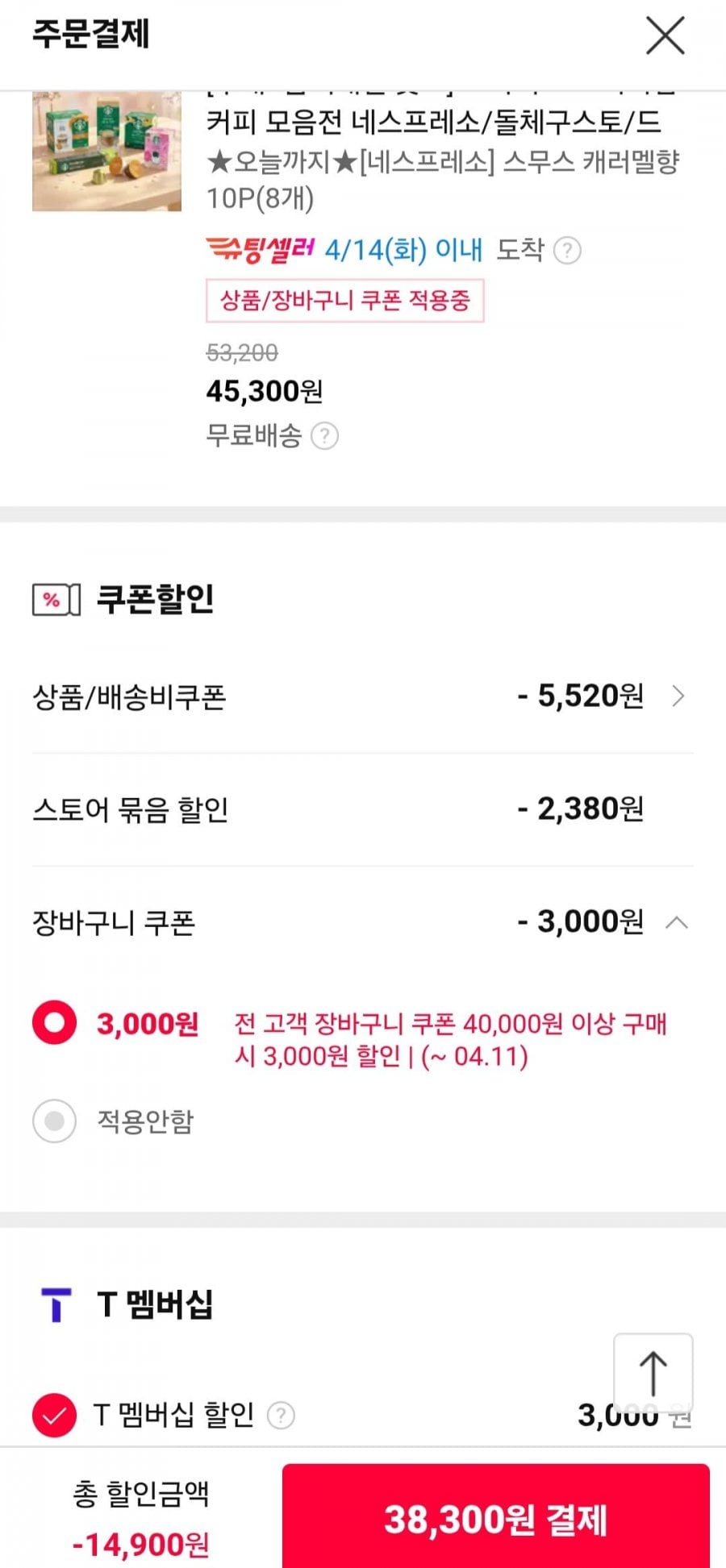Tap the T 멤버십 logo icon
This screenshot has height=1568, width=726.
pyautogui.click(x=56, y=1304)
